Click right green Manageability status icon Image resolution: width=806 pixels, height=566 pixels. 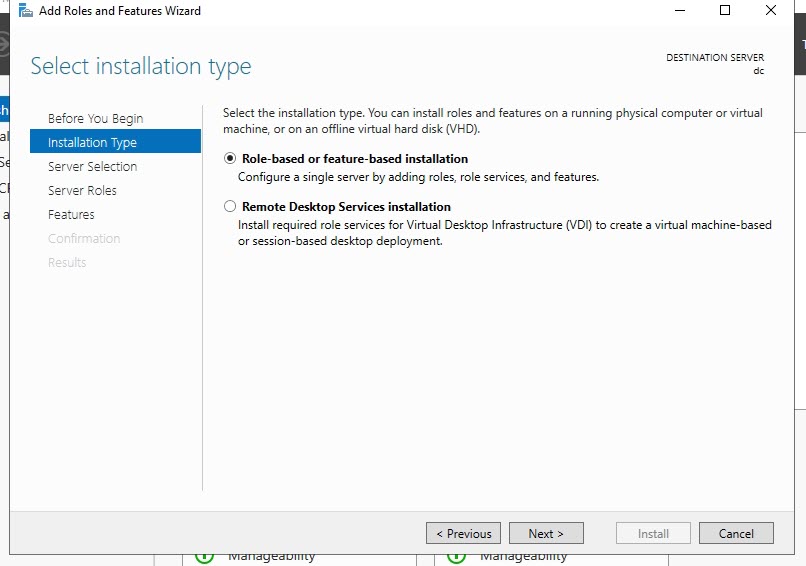pos(456,556)
